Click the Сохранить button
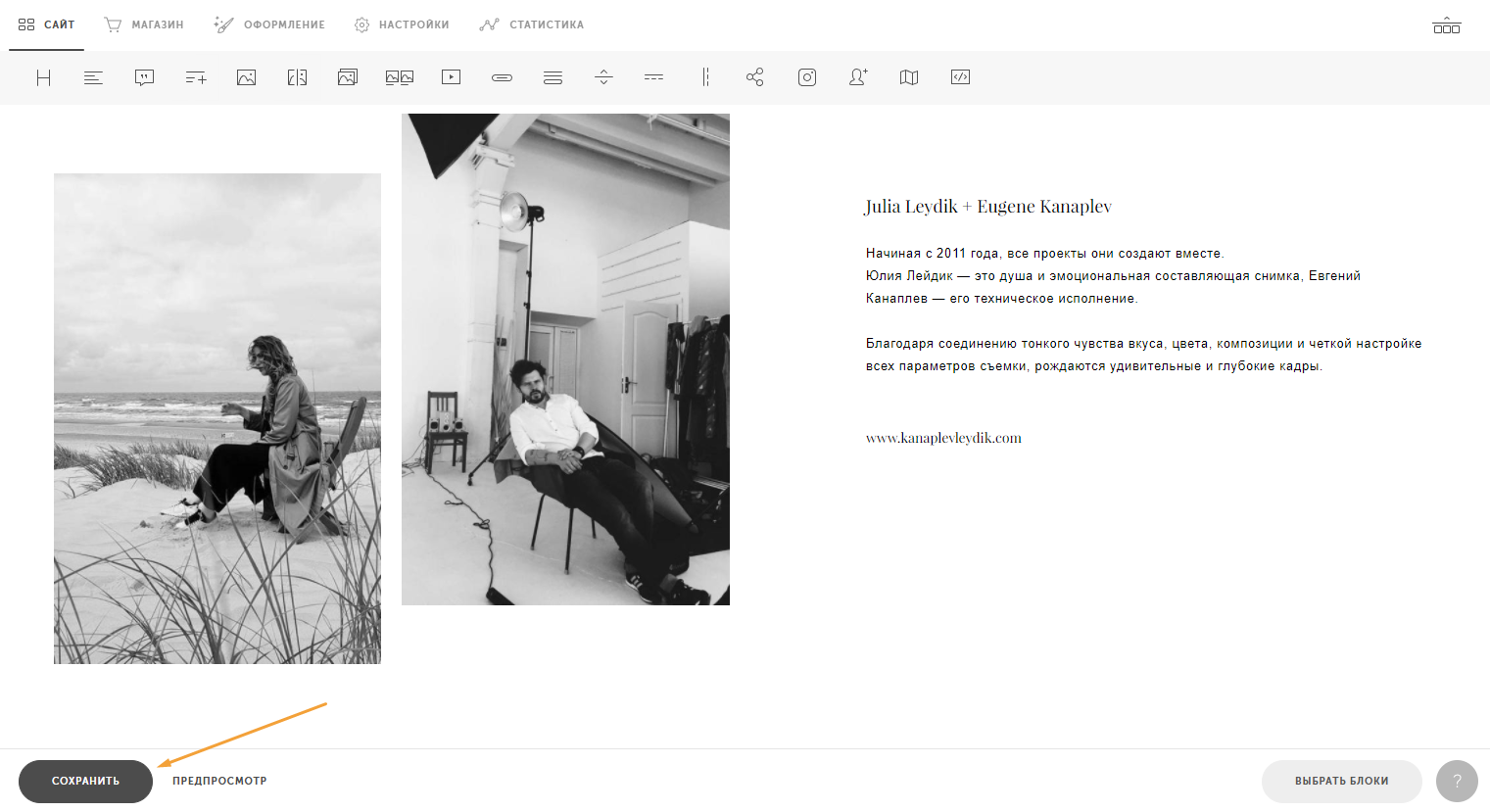 click(x=85, y=781)
